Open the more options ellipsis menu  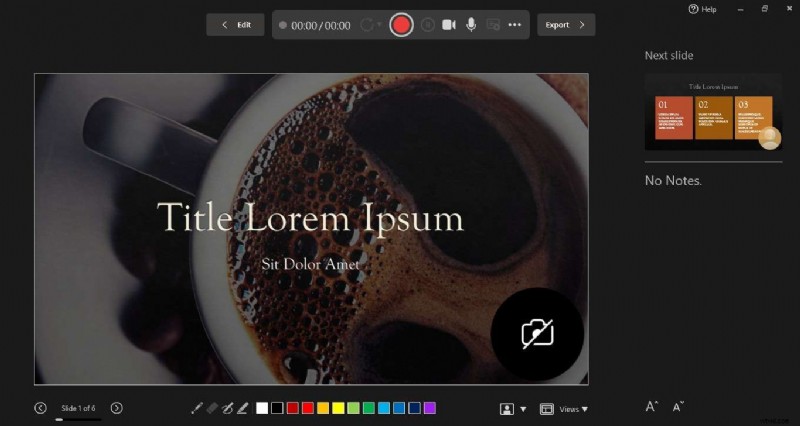(x=515, y=25)
